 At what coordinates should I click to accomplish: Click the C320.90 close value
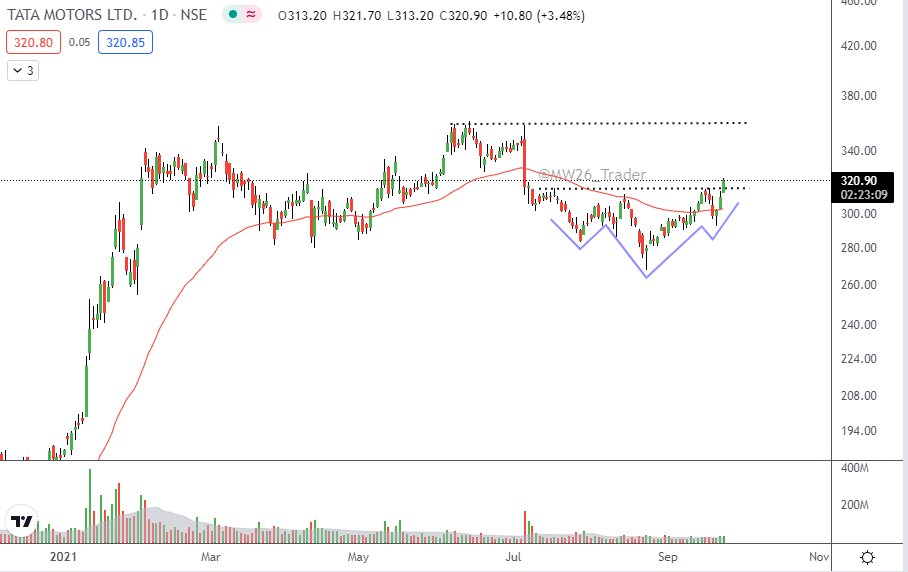coord(463,16)
